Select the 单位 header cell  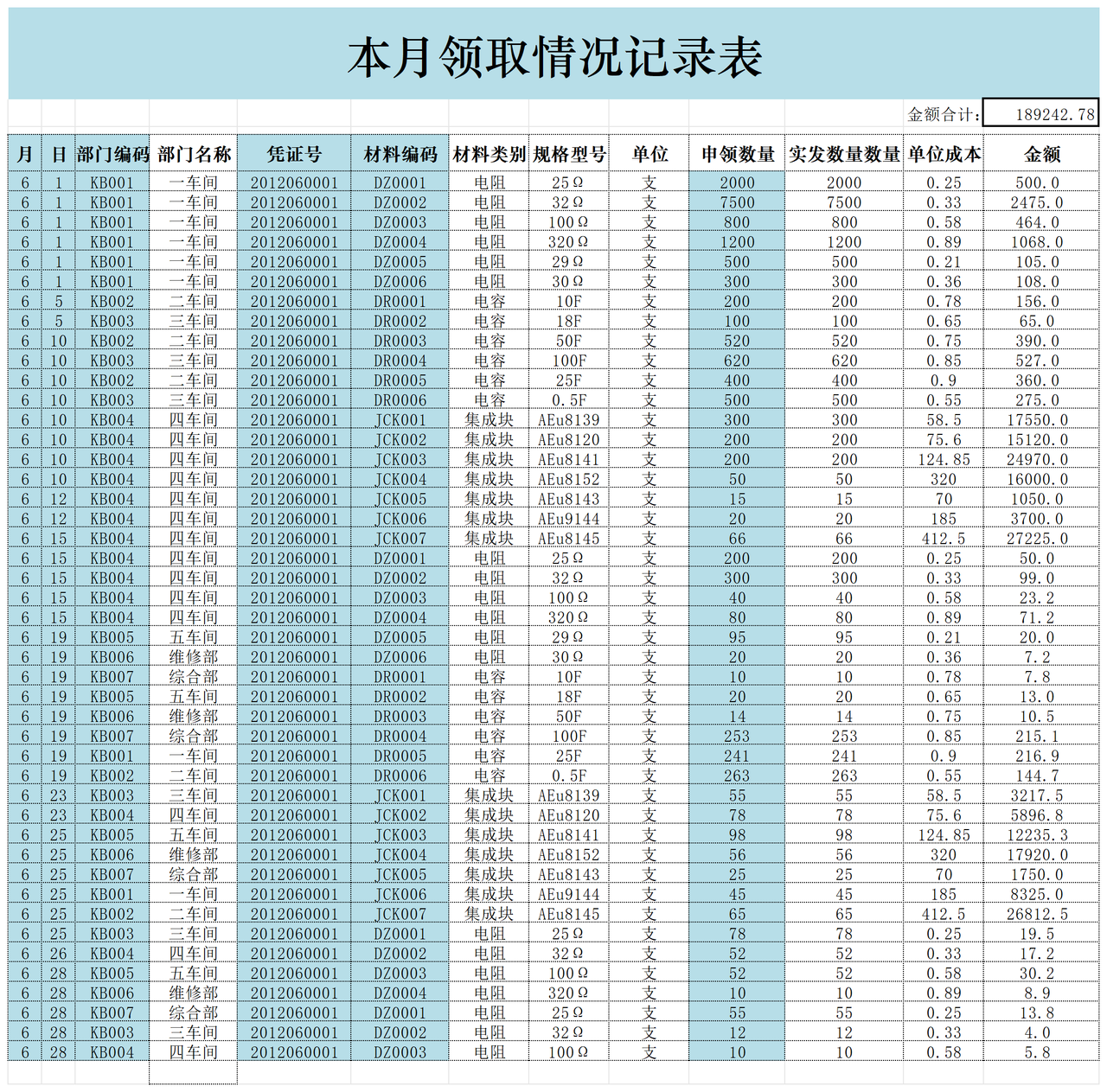pos(649,154)
